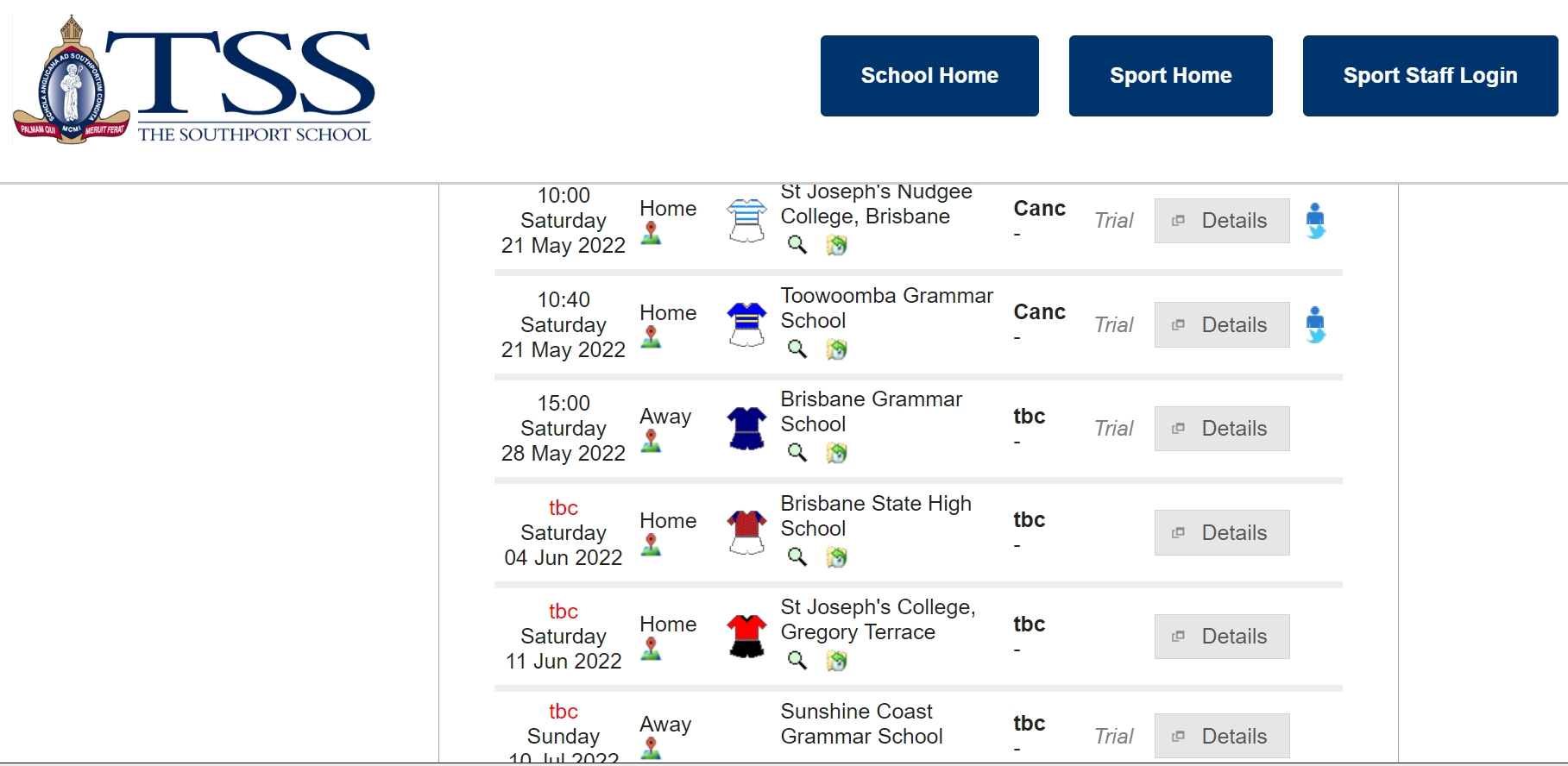Click the green directions icon under Brisbane Grammar School
Screen dimensions: 1568x766
tap(836, 453)
